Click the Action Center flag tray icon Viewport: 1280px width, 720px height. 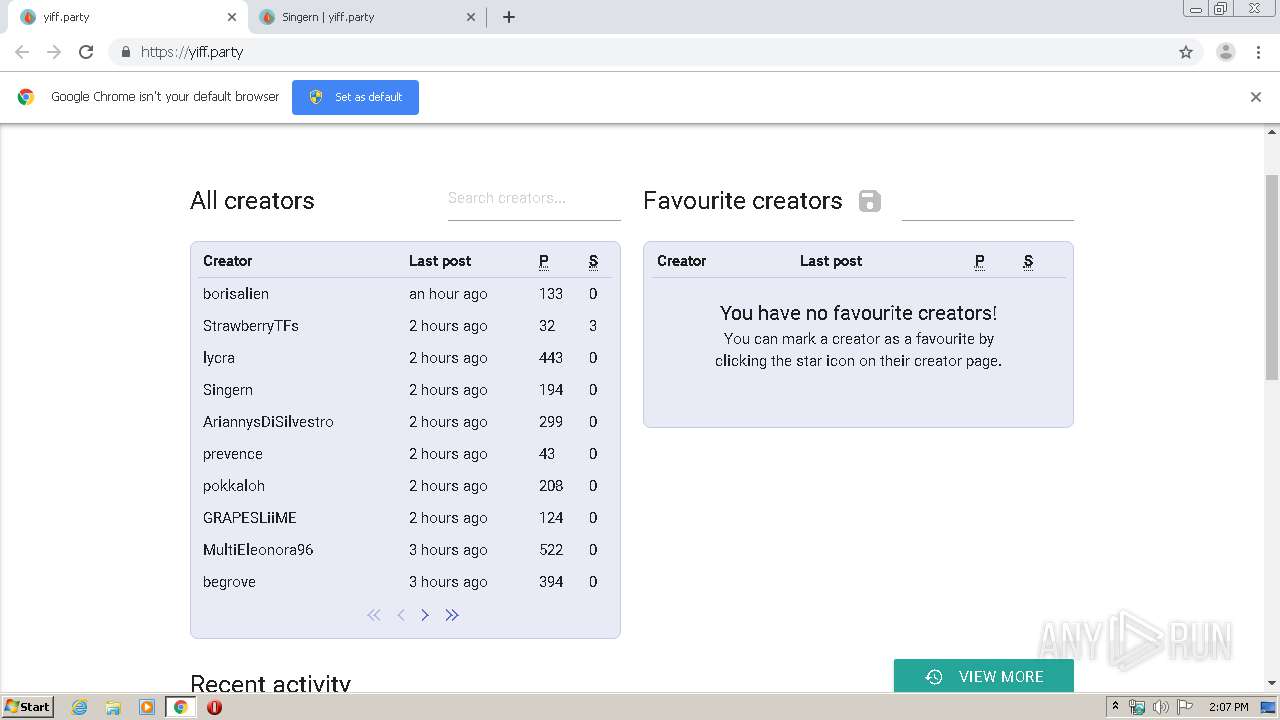tap(1185, 707)
